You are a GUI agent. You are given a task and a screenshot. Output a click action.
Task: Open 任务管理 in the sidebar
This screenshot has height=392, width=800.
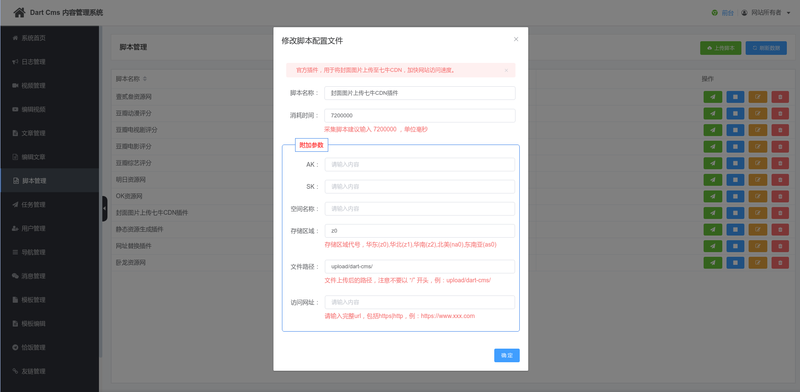49,205
